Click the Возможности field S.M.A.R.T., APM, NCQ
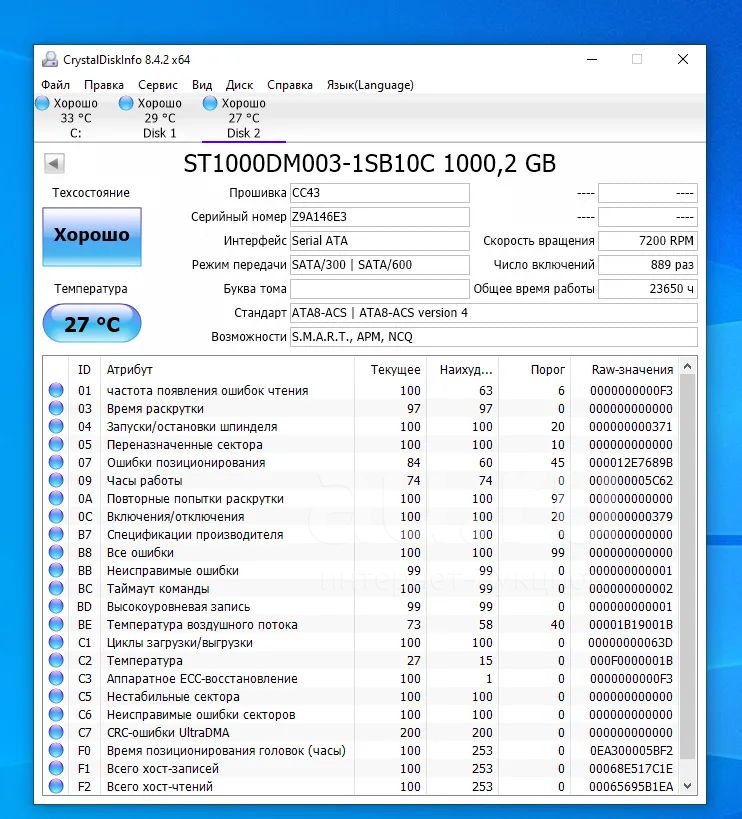Screen dimensions: 742x819 [x=493, y=337]
